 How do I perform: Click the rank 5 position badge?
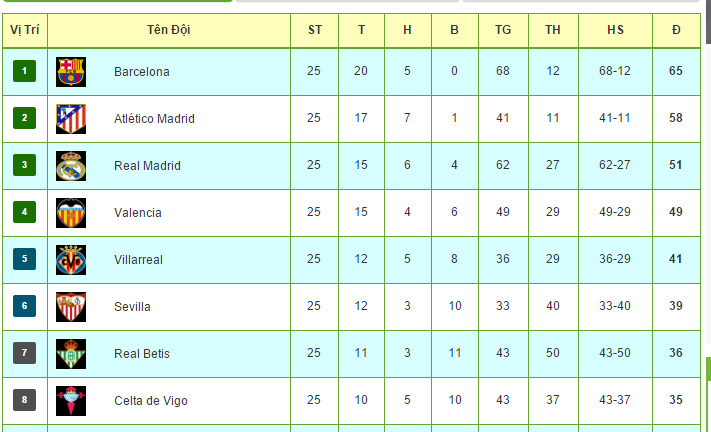(24, 259)
